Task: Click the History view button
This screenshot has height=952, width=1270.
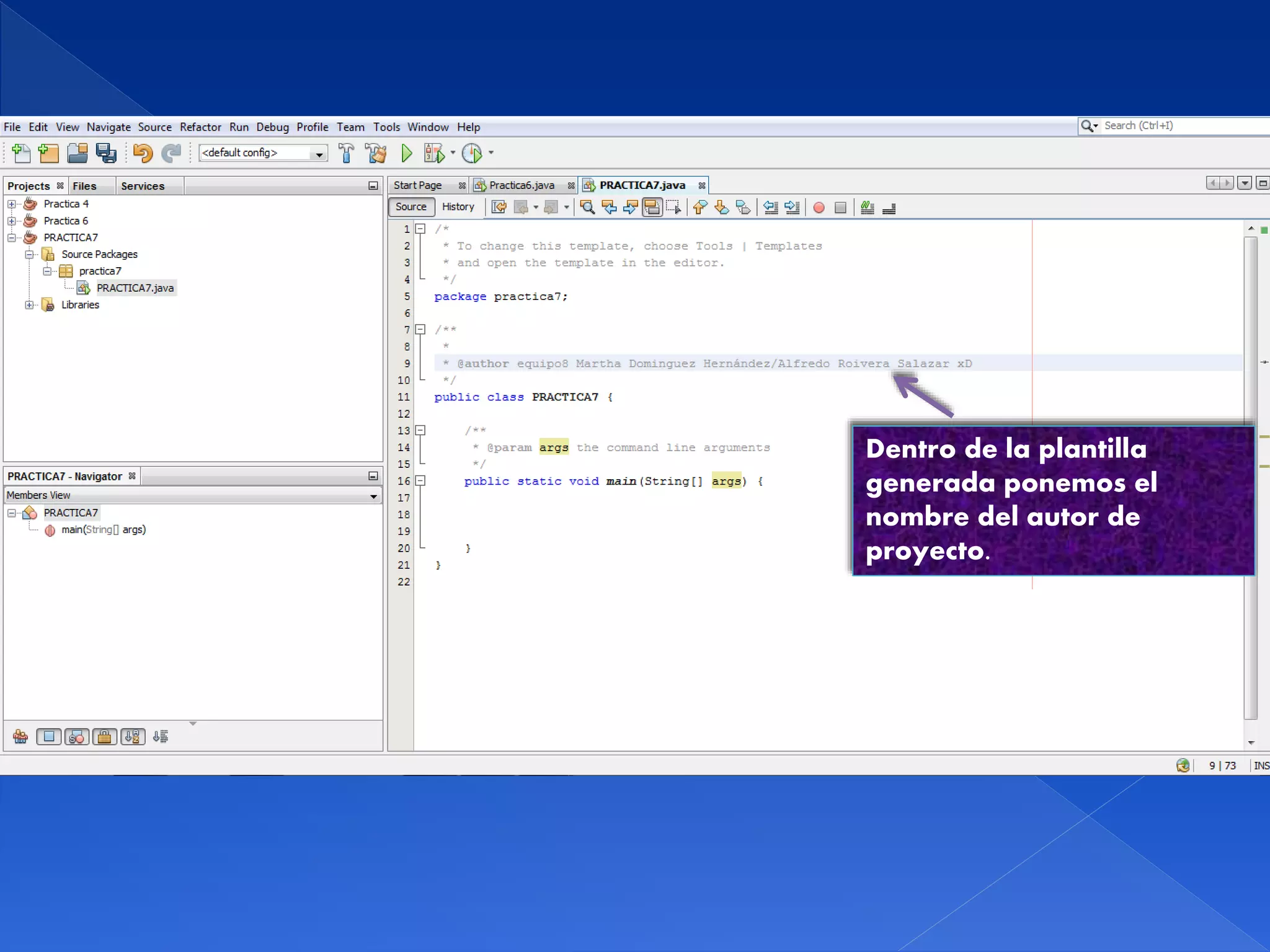Action: [x=458, y=207]
